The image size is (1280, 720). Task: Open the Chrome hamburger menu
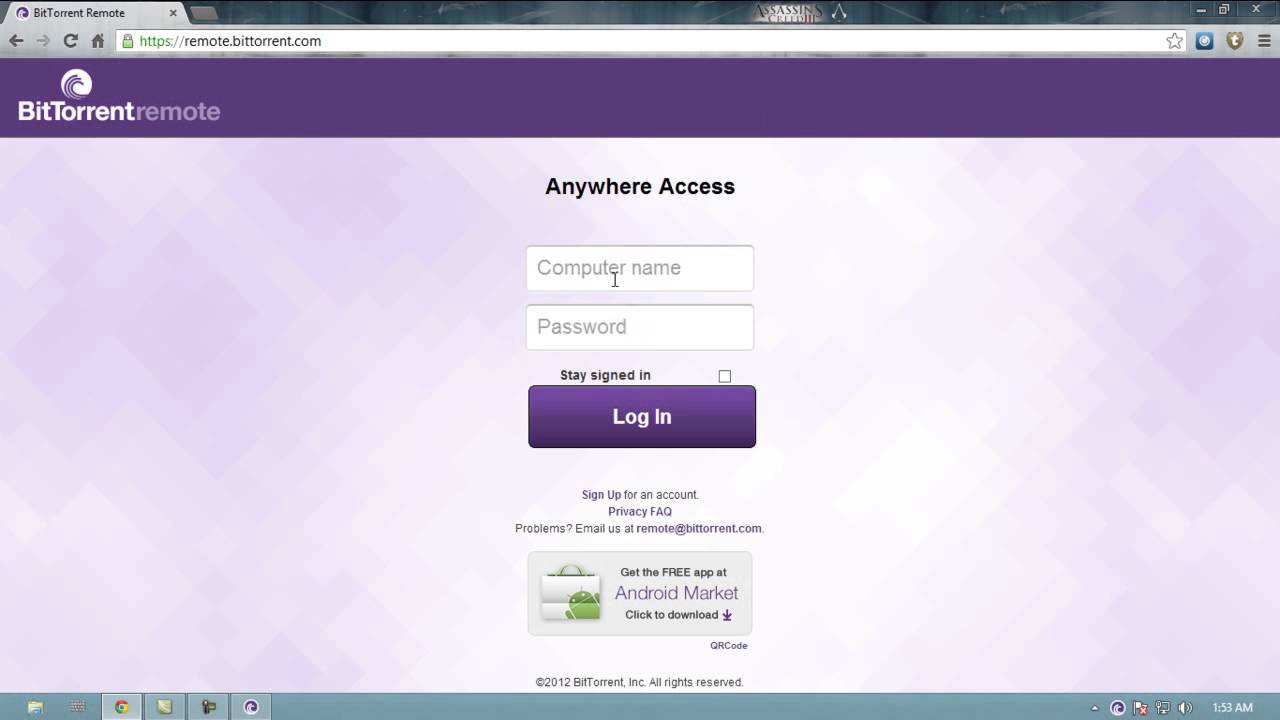1263,41
